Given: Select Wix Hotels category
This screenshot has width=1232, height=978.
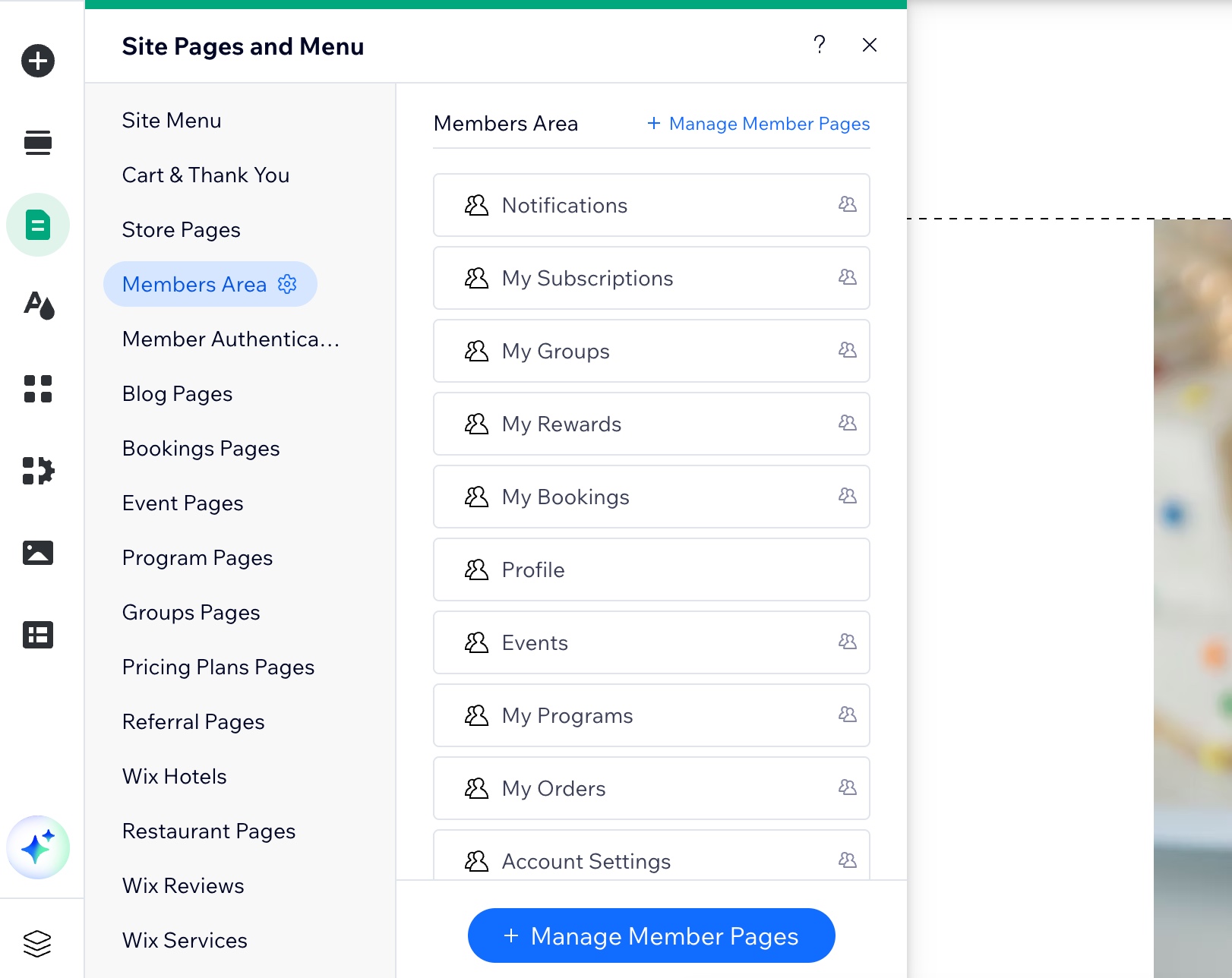Looking at the screenshot, I should pos(175,776).
